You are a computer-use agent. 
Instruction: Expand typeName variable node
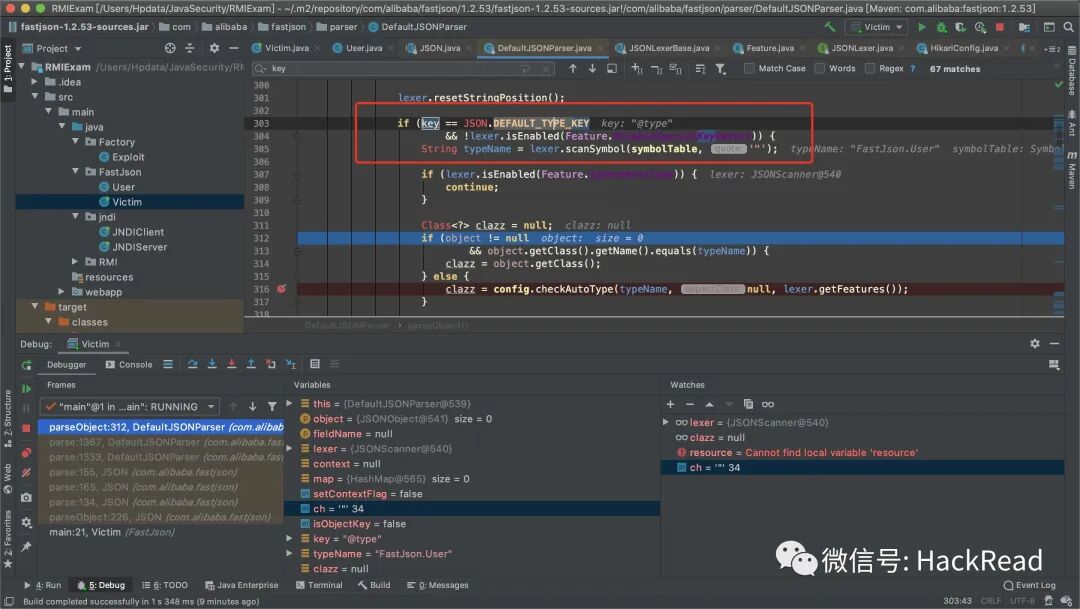(x=289, y=554)
